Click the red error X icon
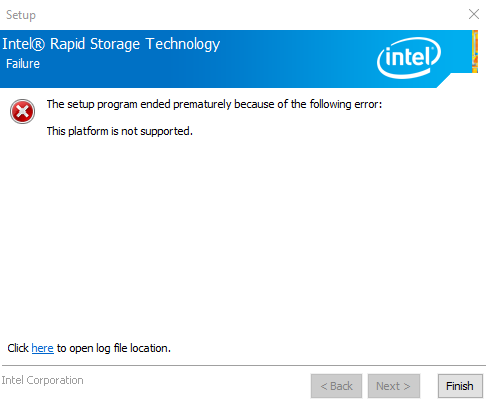 click(x=22, y=111)
